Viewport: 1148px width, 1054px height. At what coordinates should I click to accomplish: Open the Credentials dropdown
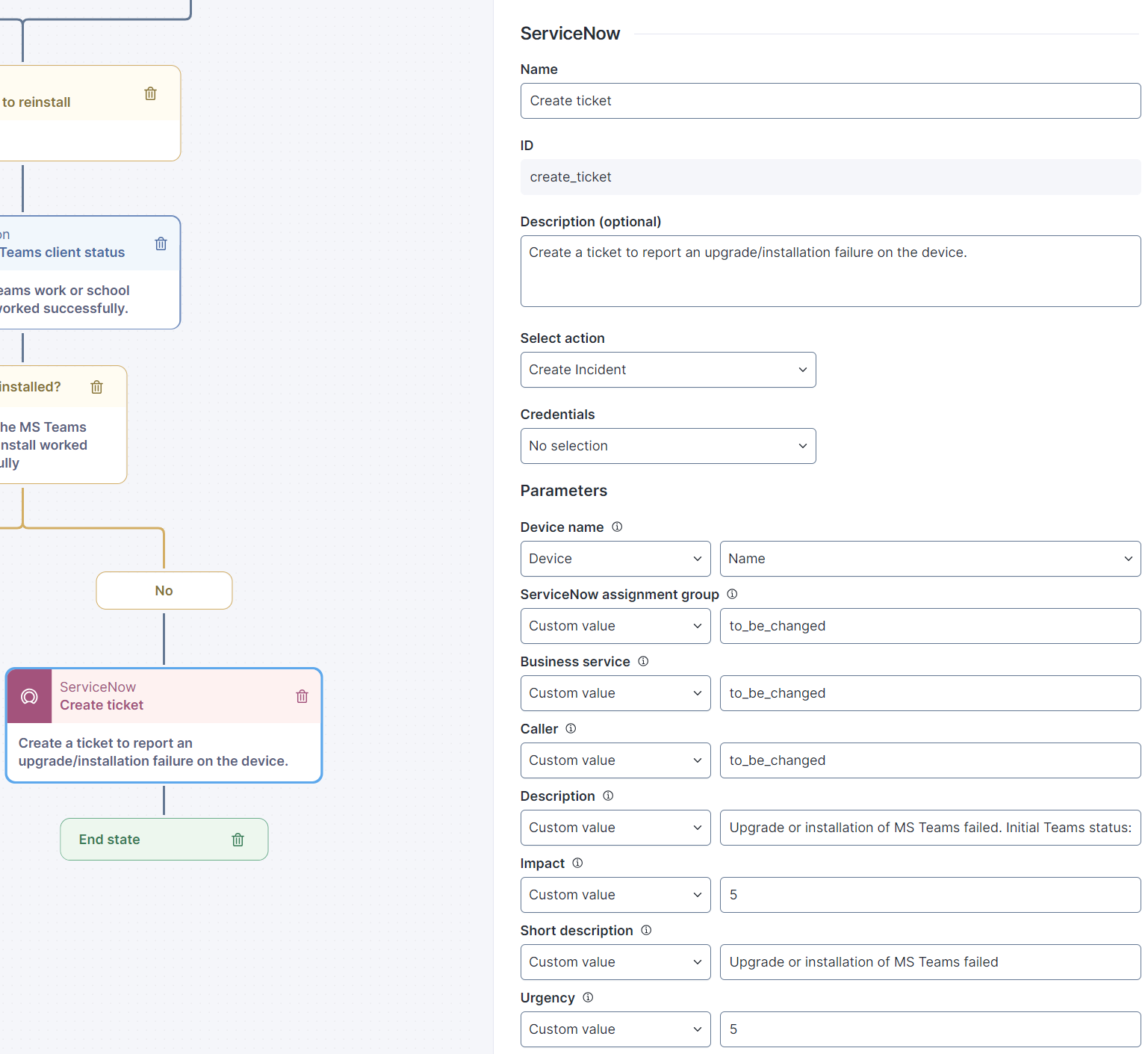tap(668, 446)
